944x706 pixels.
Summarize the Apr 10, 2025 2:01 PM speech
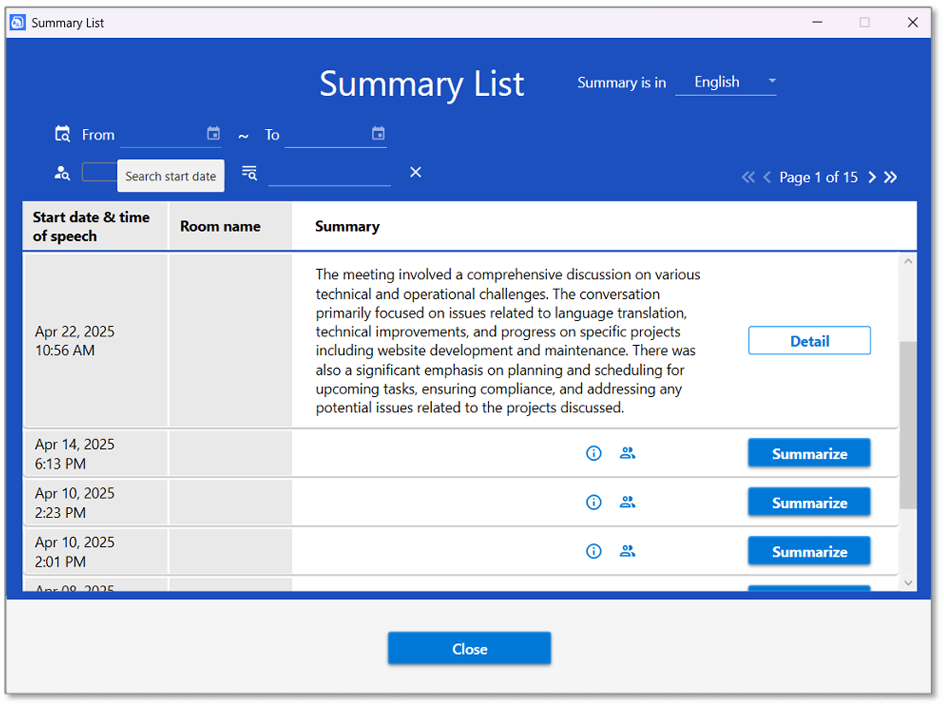coord(809,551)
